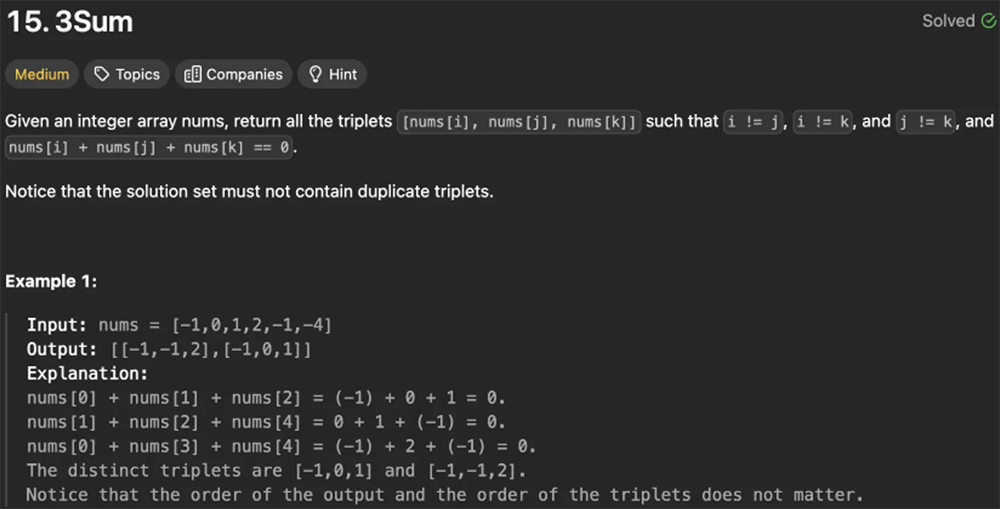The width and height of the screenshot is (1000, 509).
Task: Click the duplicate triplets notice sentence
Action: coord(249,190)
